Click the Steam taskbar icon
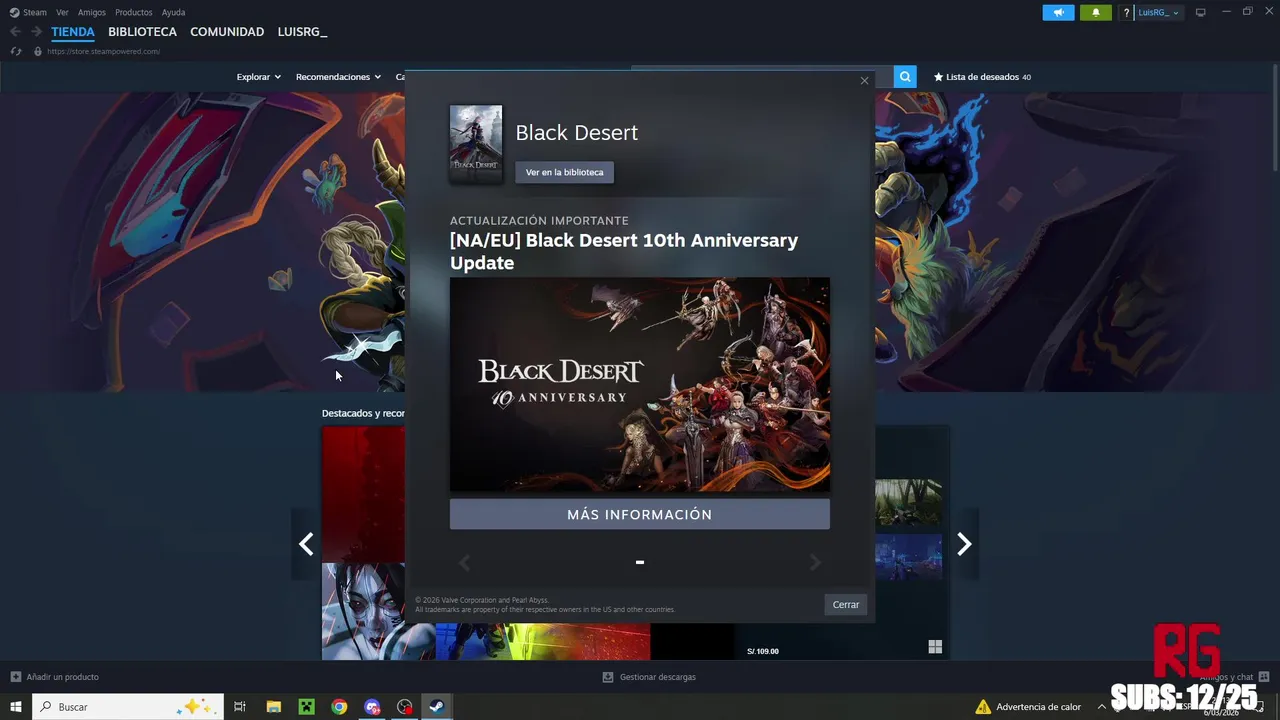 coord(437,707)
